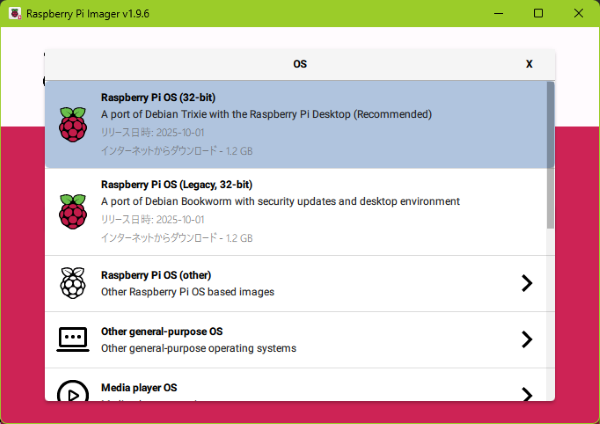
Task: Open the Raspberry Pi OS (other) label
Action: point(155,275)
